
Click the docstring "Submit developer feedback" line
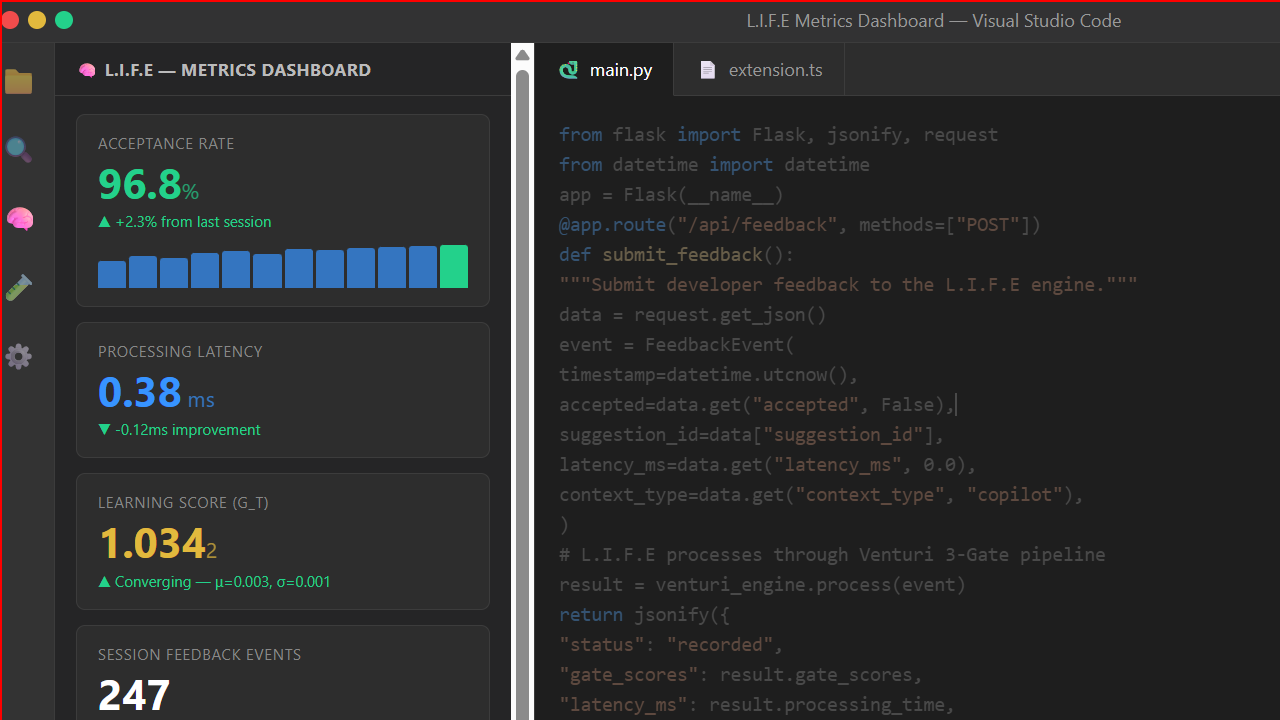tap(848, 285)
